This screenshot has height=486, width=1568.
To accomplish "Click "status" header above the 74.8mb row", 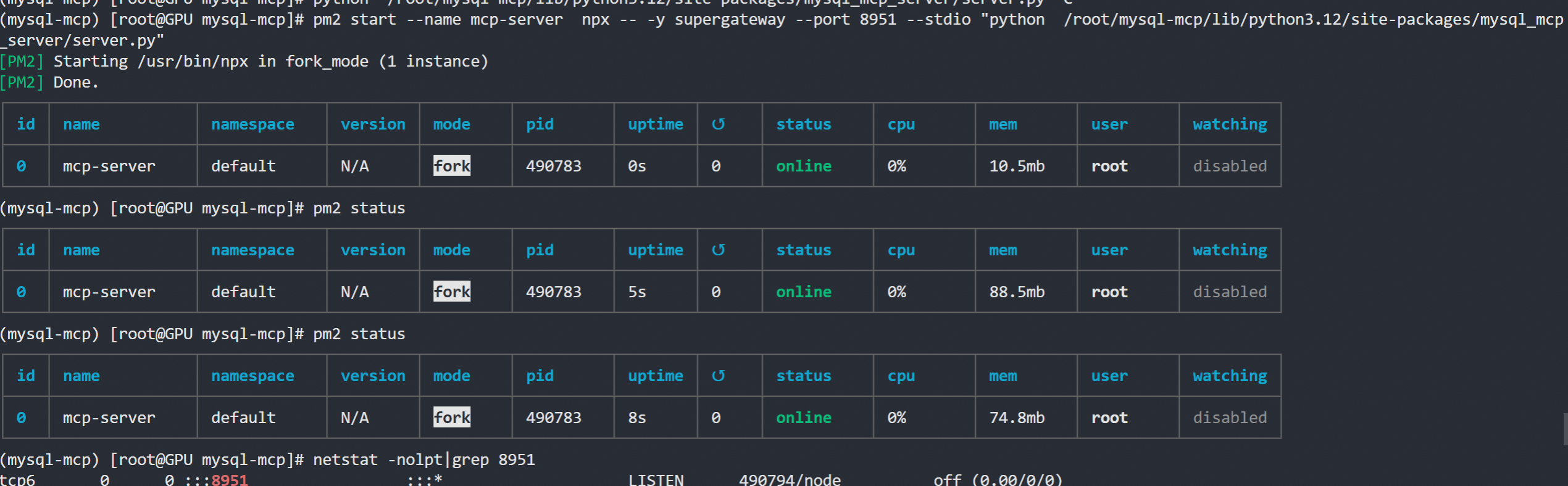I will (x=804, y=376).
